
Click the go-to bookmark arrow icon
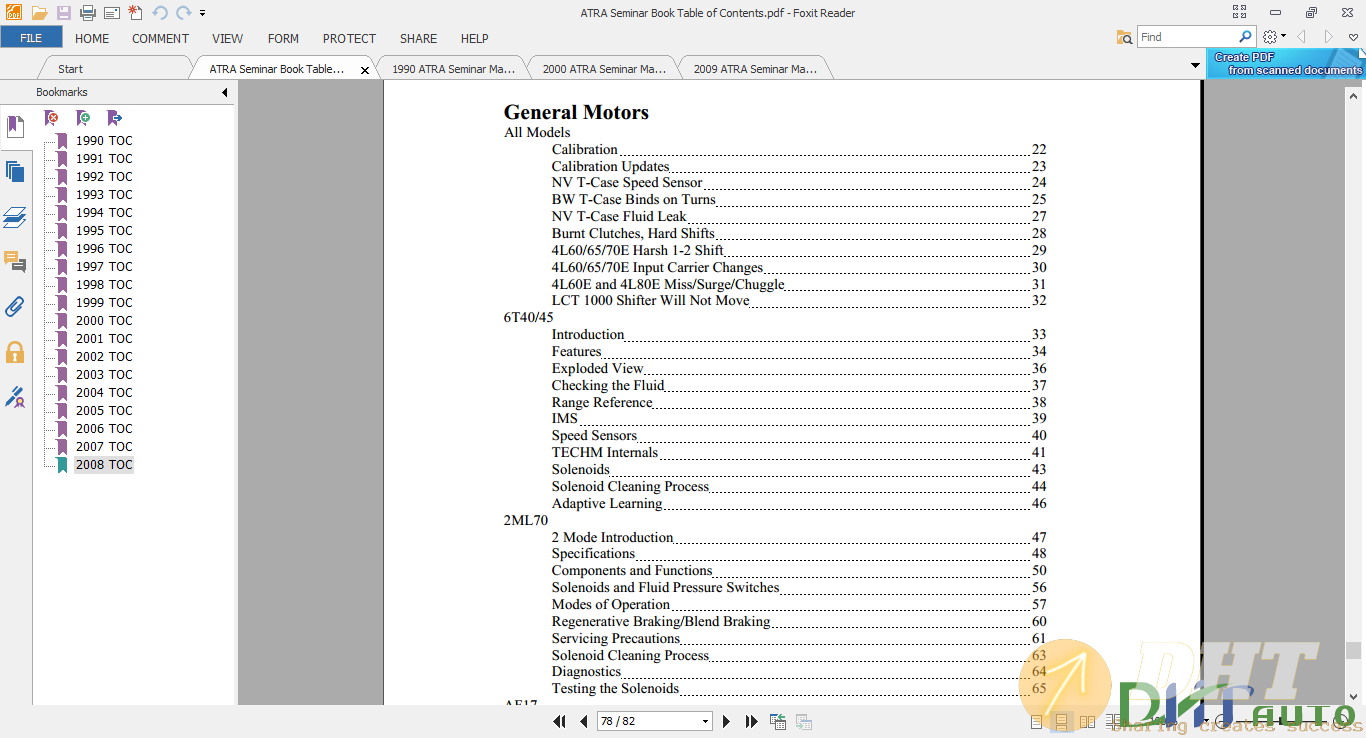coord(114,118)
